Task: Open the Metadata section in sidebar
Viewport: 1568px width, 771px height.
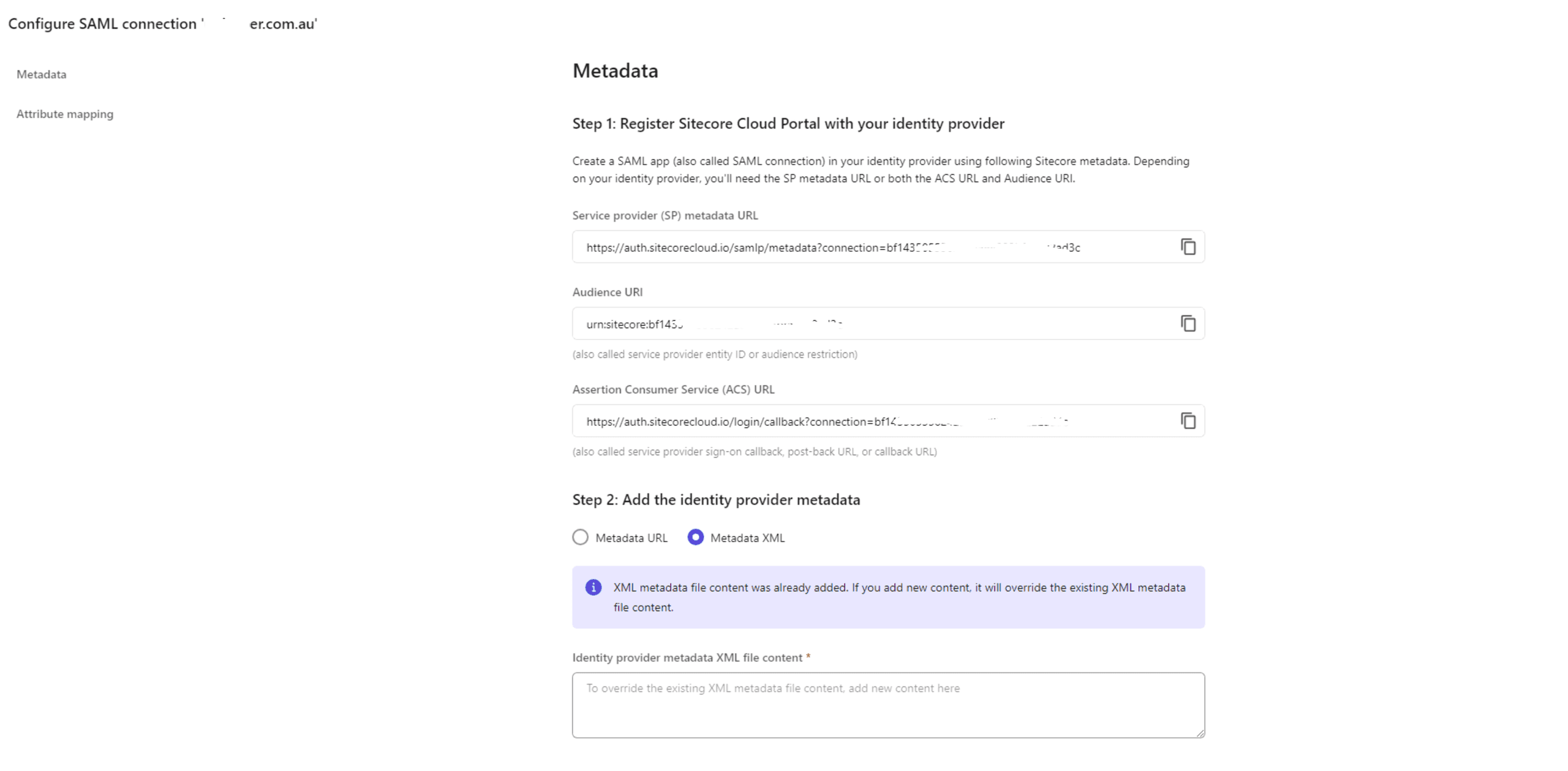Action: point(41,74)
